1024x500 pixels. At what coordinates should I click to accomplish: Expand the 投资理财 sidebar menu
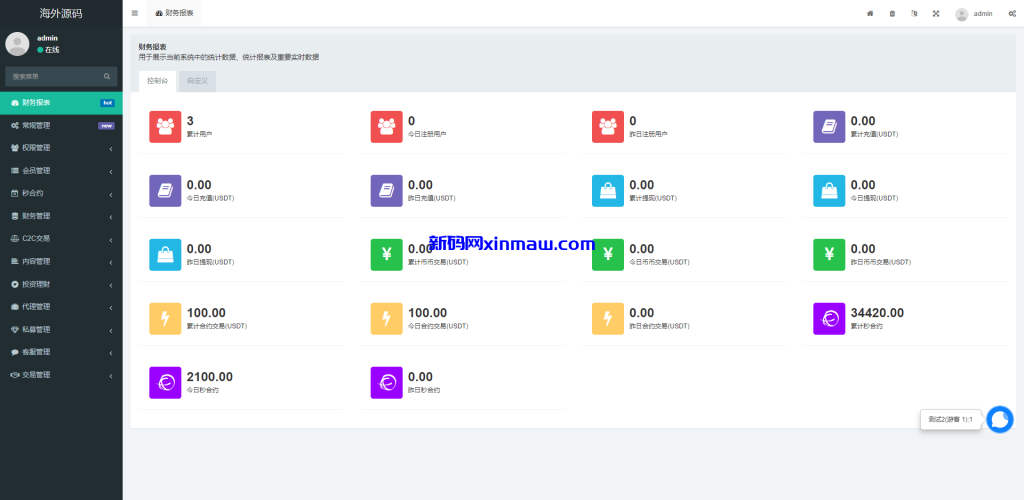click(x=60, y=284)
